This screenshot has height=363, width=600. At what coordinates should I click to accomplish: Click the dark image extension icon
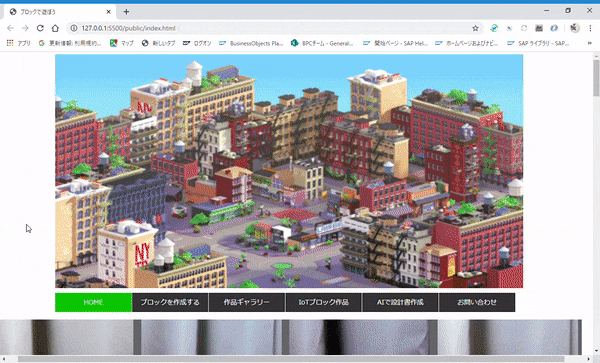click(x=539, y=28)
